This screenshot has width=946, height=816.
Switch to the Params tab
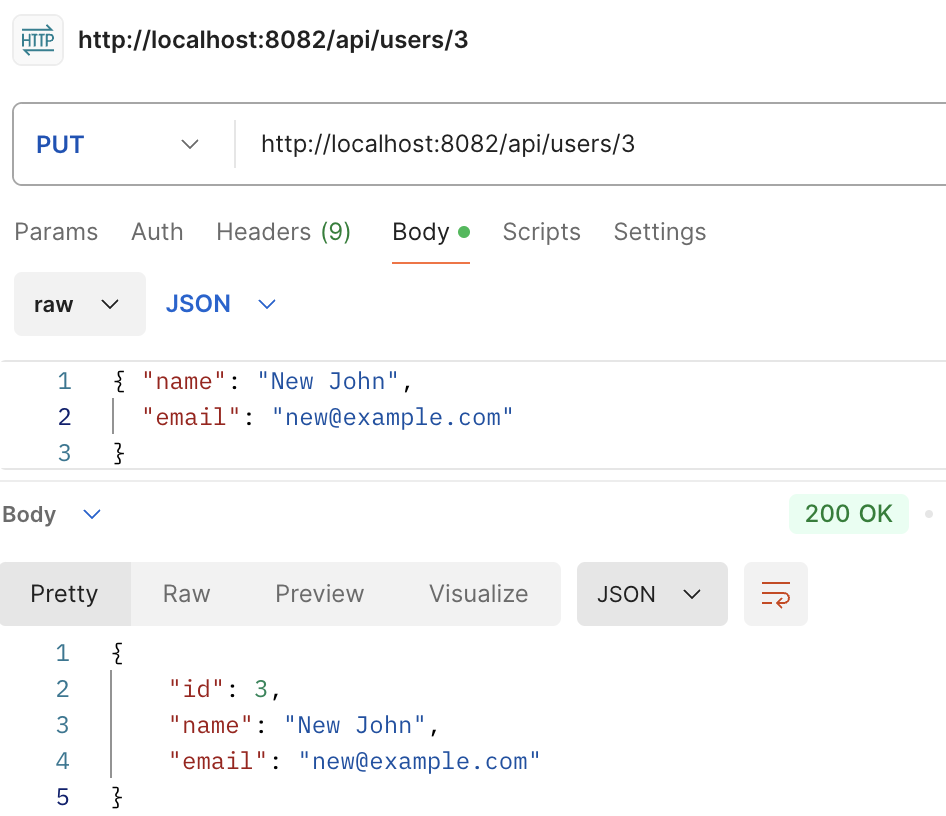56,232
